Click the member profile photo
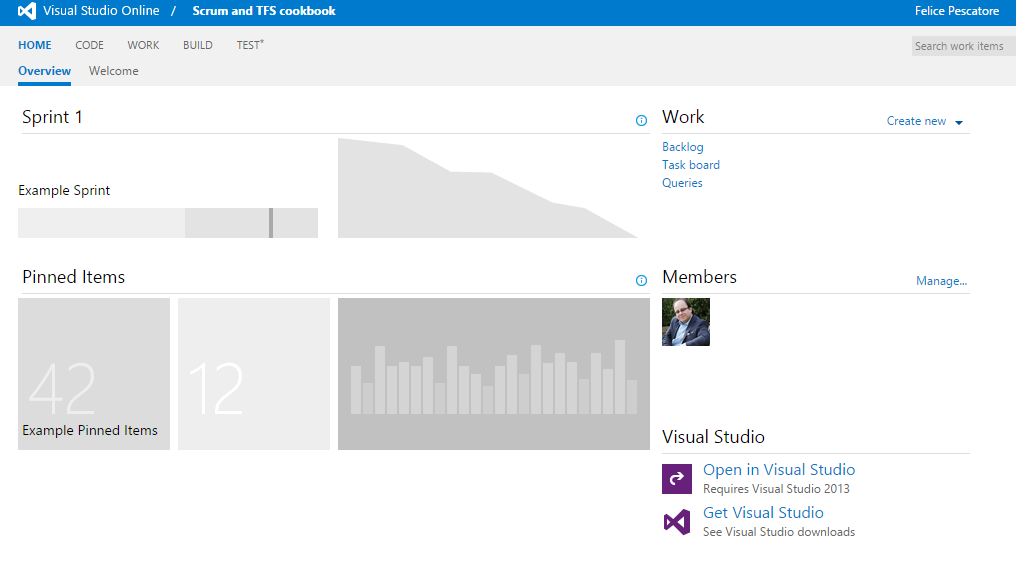This screenshot has width=1016, height=566. pos(686,322)
